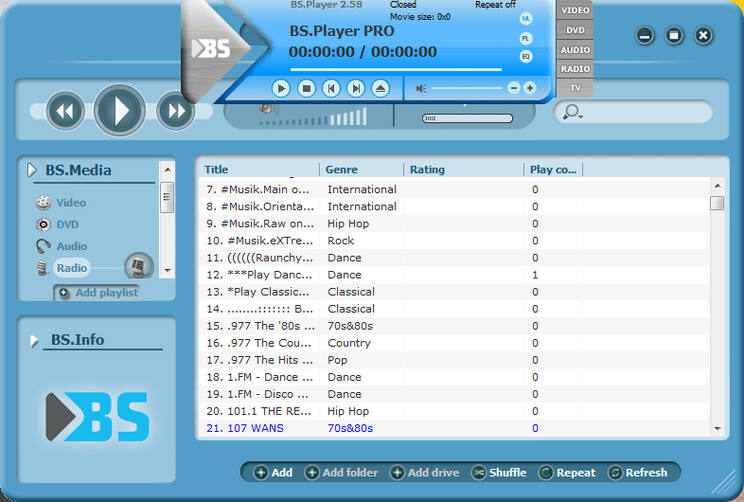Sort by the Title column header

[x=216, y=169]
